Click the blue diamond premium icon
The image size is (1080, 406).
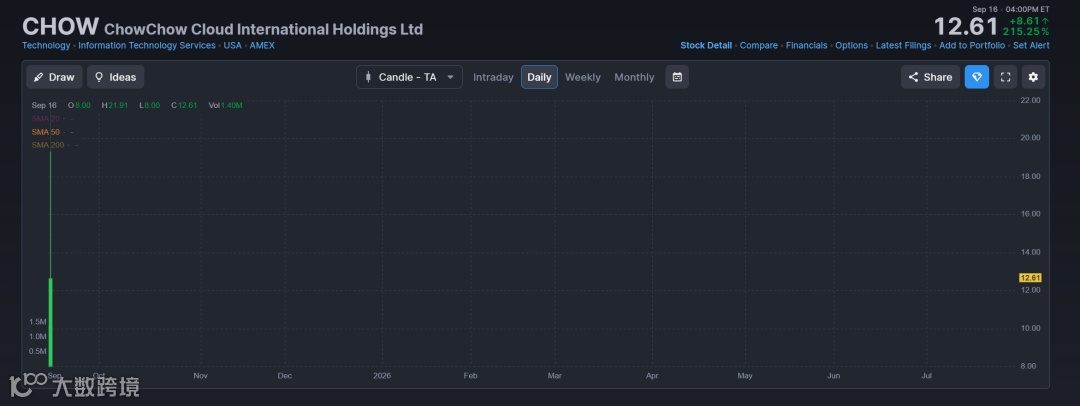click(x=976, y=77)
